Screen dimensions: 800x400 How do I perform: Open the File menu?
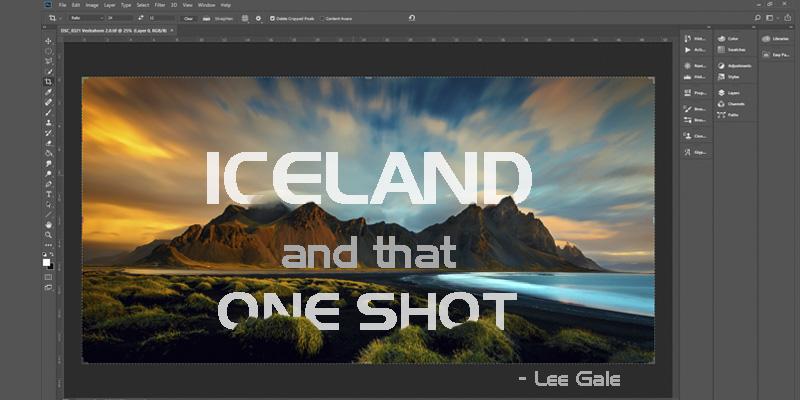click(63, 5)
